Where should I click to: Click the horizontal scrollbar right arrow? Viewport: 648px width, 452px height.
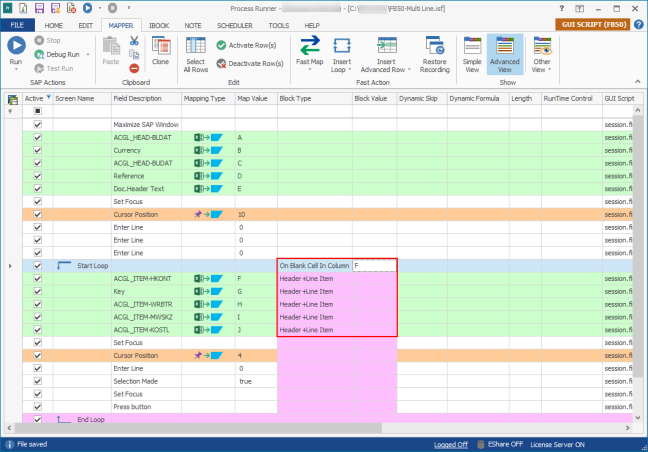628,428
